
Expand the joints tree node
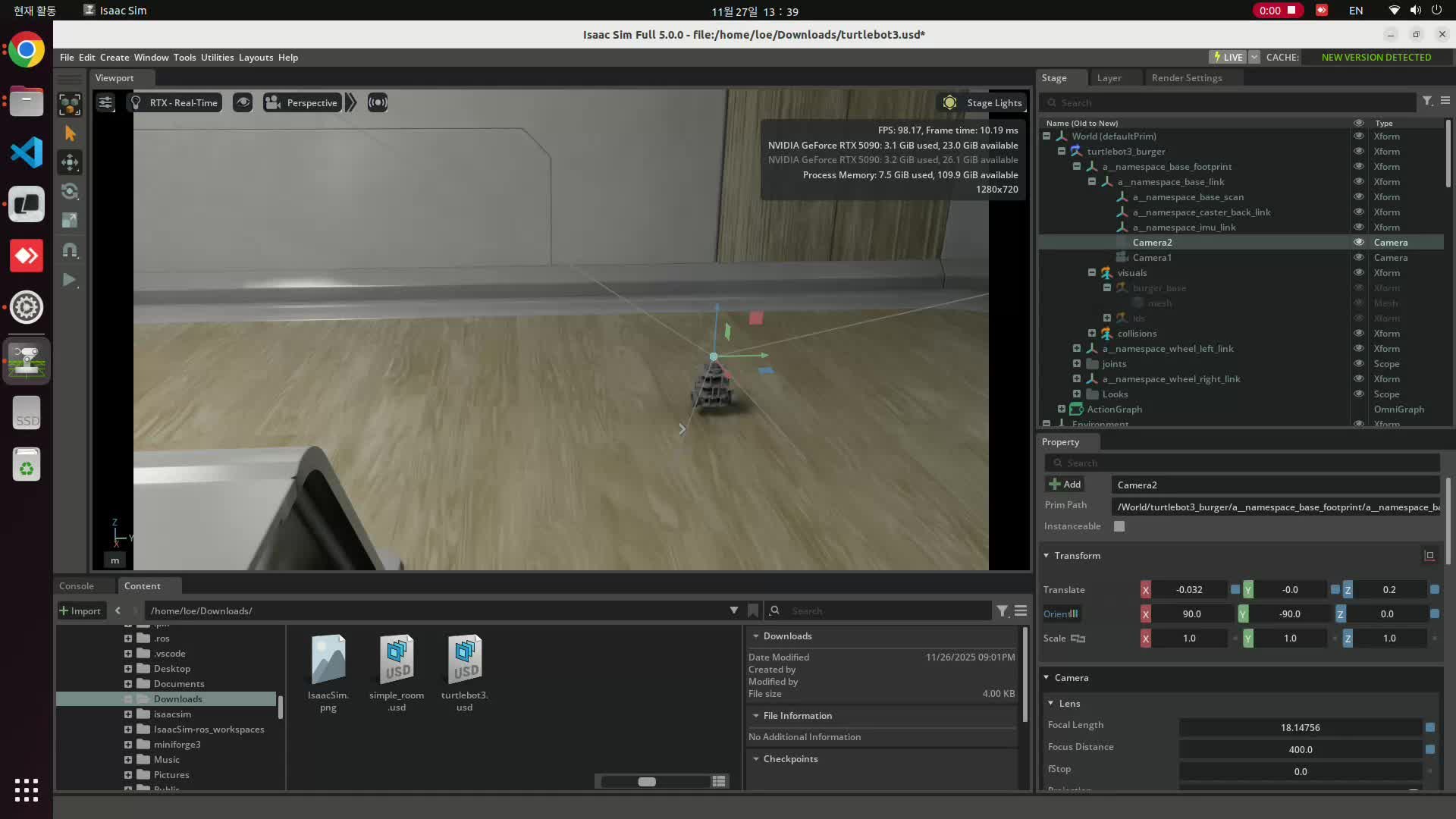click(1077, 364)
